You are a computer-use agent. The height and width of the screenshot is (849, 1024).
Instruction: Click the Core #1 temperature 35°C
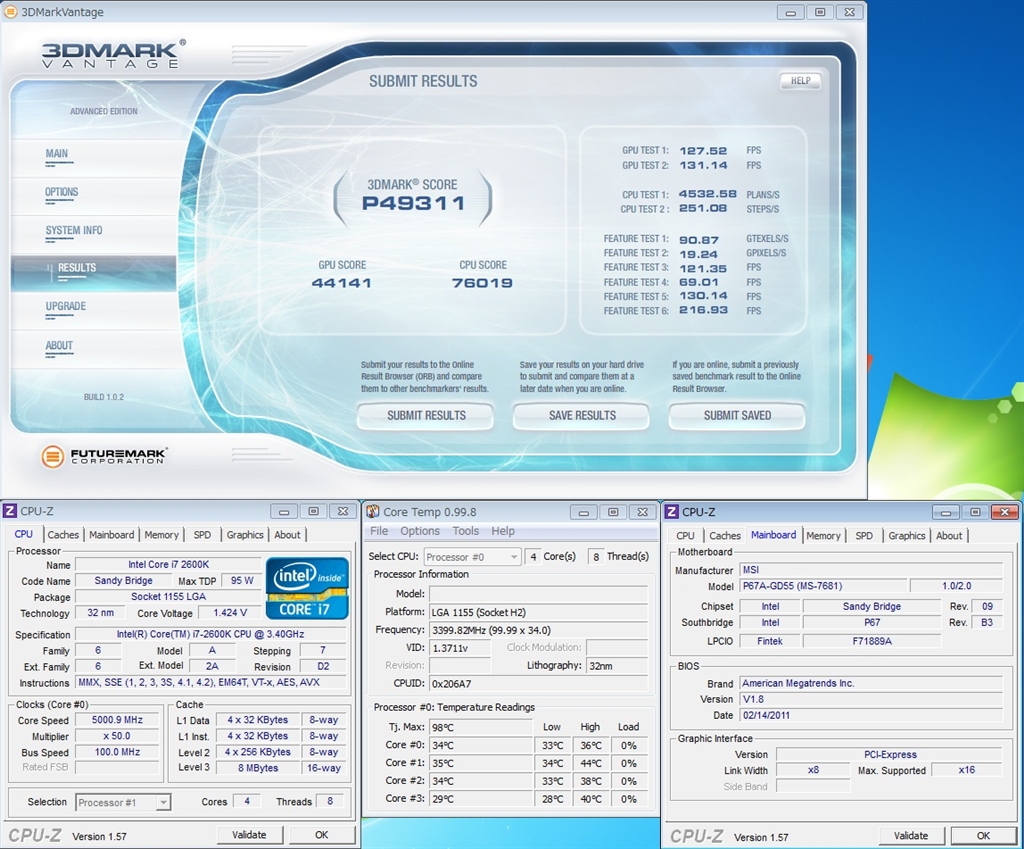[x=481, y=763]
